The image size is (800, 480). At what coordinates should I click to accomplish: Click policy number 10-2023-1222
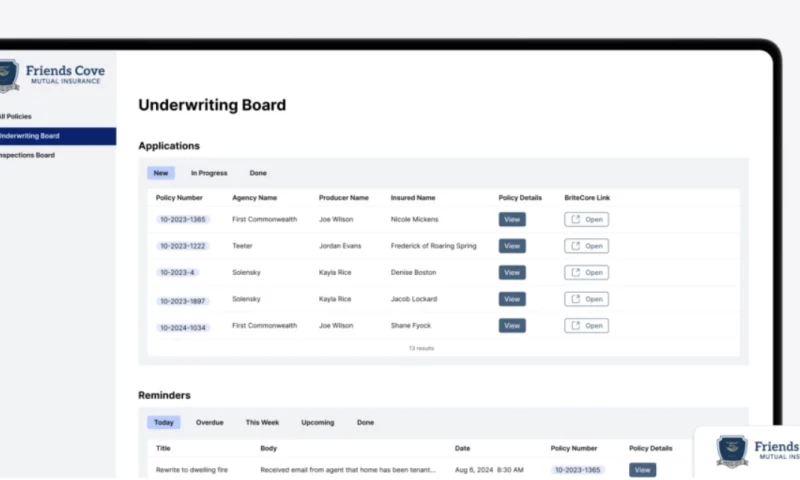tap(183, 246)
